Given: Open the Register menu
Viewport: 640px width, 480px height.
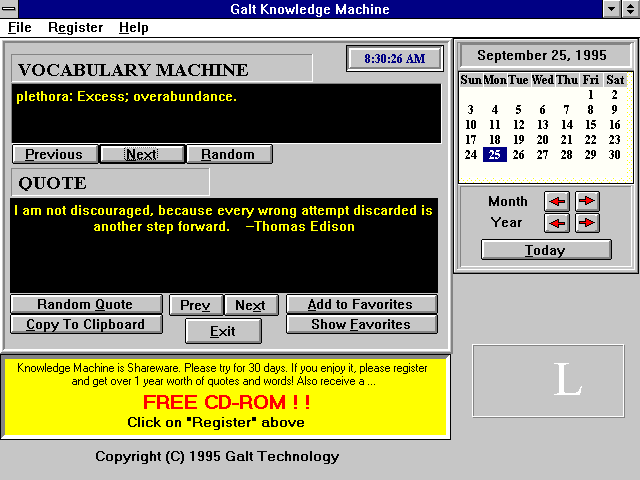Looking at the screenshot, I should click(x=75, y=28).
